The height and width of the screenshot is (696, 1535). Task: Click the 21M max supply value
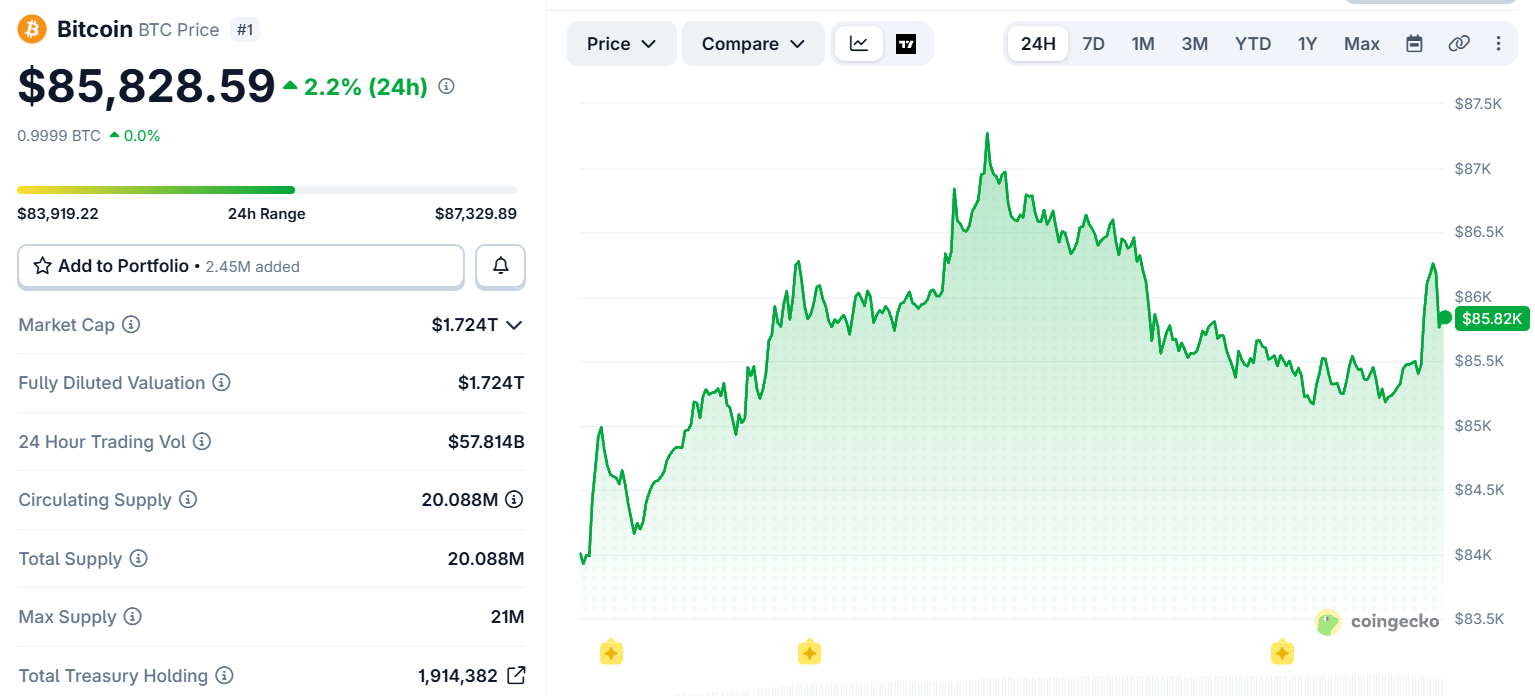click(x=508, y=617)
